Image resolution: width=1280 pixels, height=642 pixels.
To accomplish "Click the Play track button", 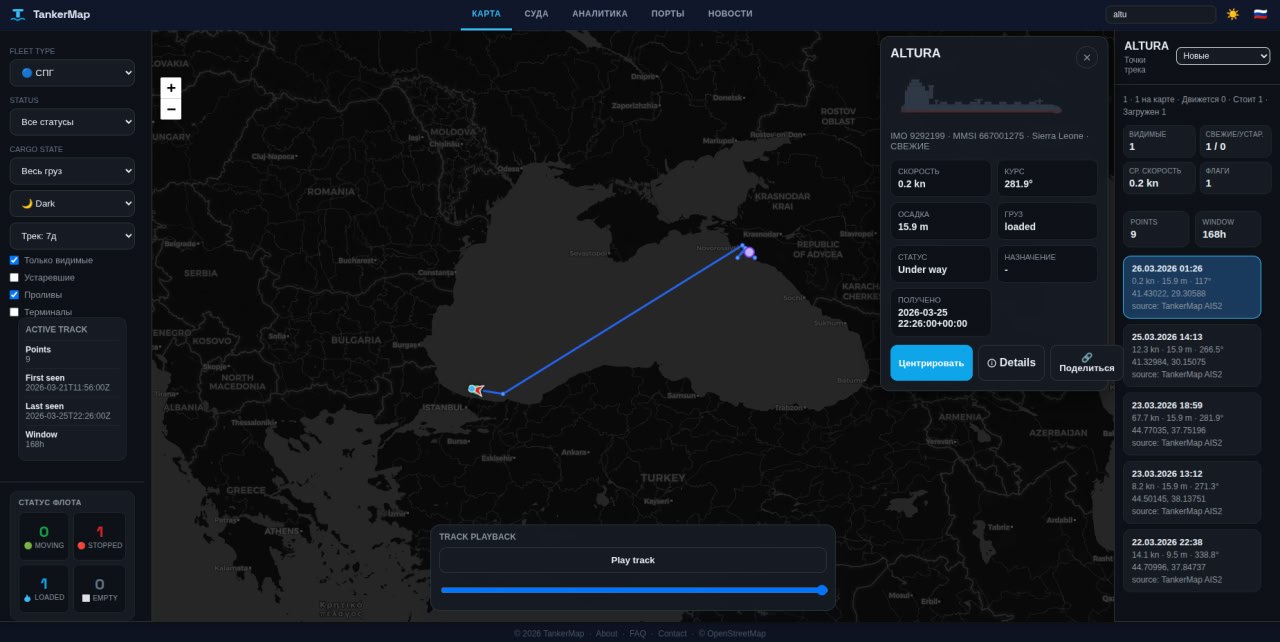I will 632,560.
